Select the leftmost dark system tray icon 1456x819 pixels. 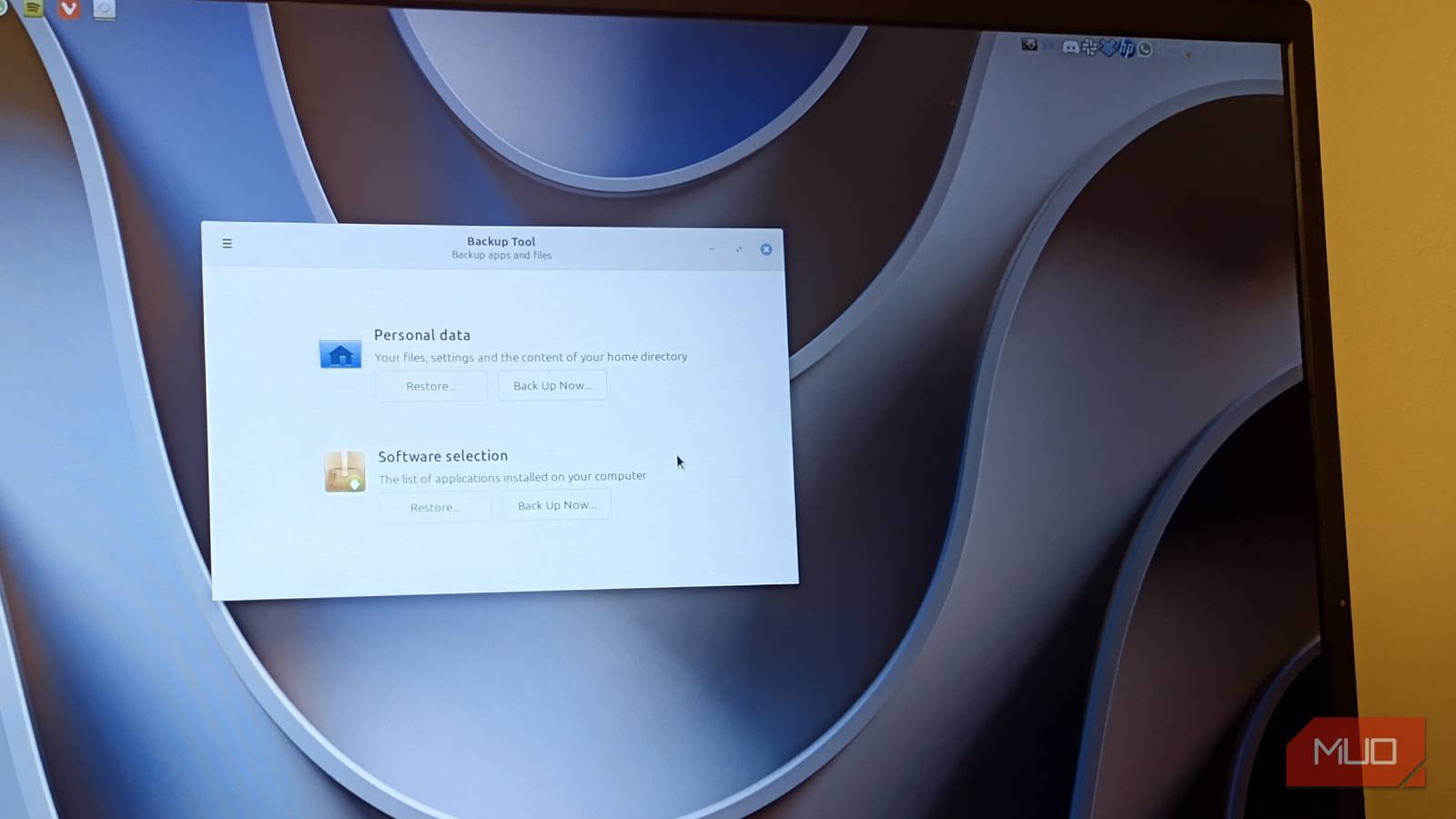1029,45
